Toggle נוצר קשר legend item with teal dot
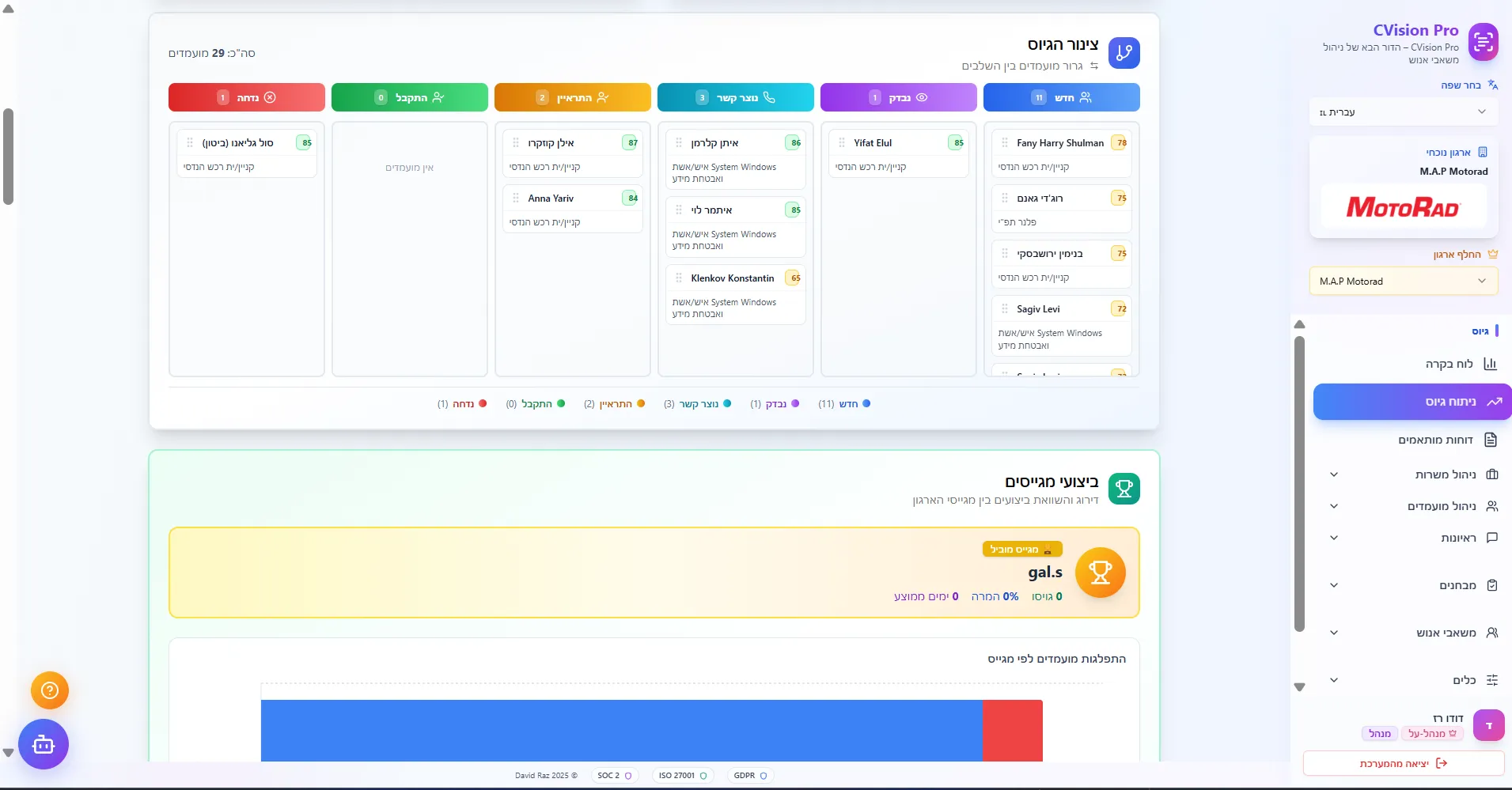The height and width of the screenshot is (790, 1512). coord(697,403)
